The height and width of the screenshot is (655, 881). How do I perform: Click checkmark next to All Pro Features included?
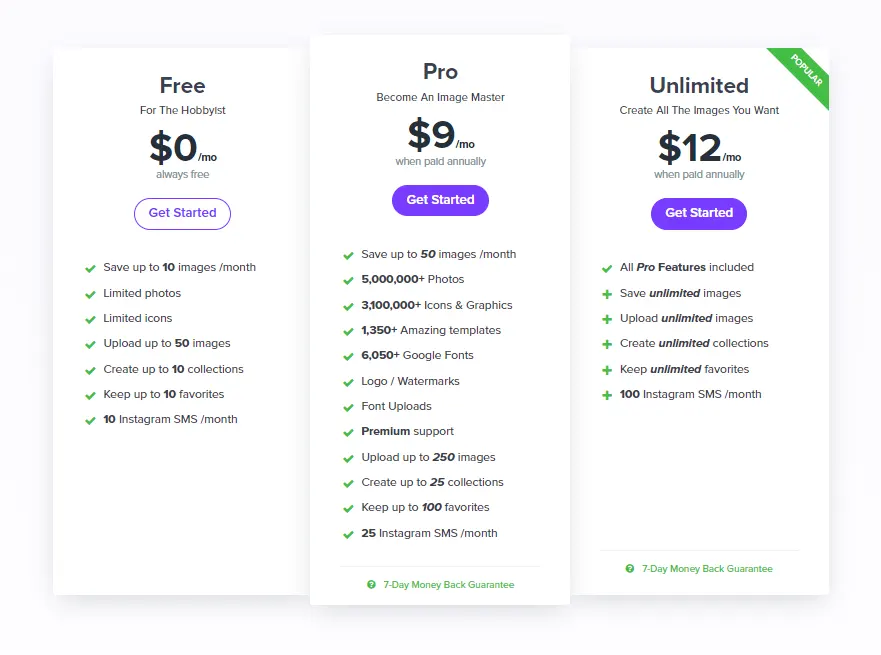(607, 268)
